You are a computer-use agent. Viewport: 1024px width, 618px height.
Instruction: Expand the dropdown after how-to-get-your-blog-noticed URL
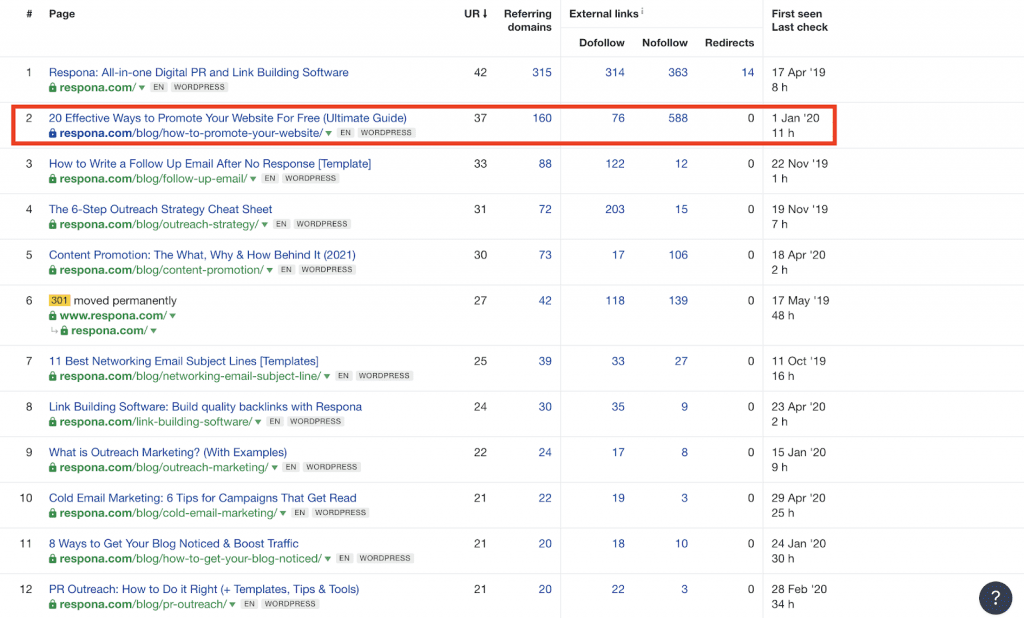click(x=327, y=559)
